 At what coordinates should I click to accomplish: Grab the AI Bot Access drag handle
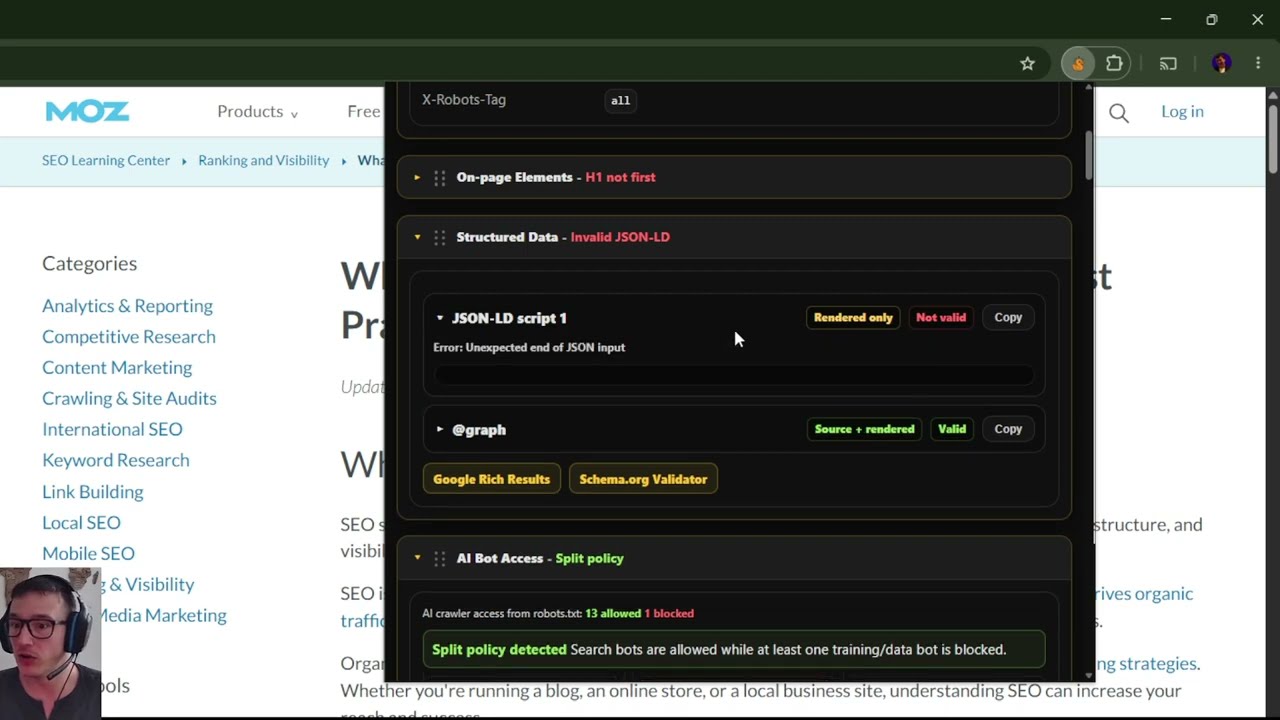point(439,559)
